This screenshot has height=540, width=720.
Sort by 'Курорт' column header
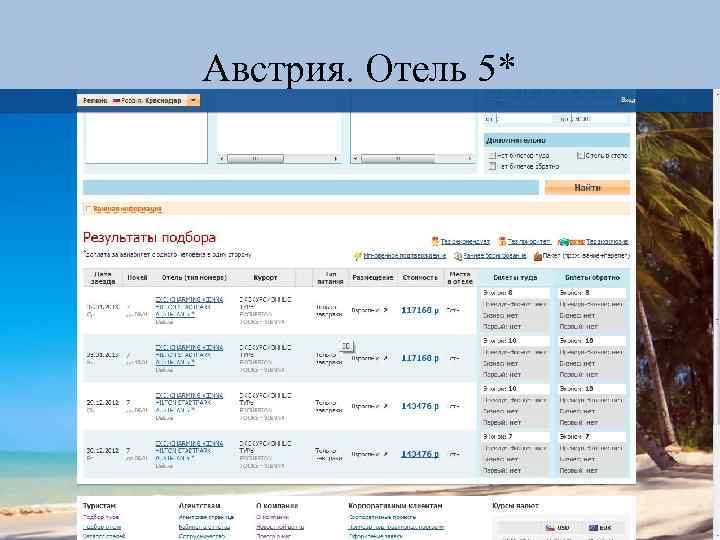pos(265,277)
